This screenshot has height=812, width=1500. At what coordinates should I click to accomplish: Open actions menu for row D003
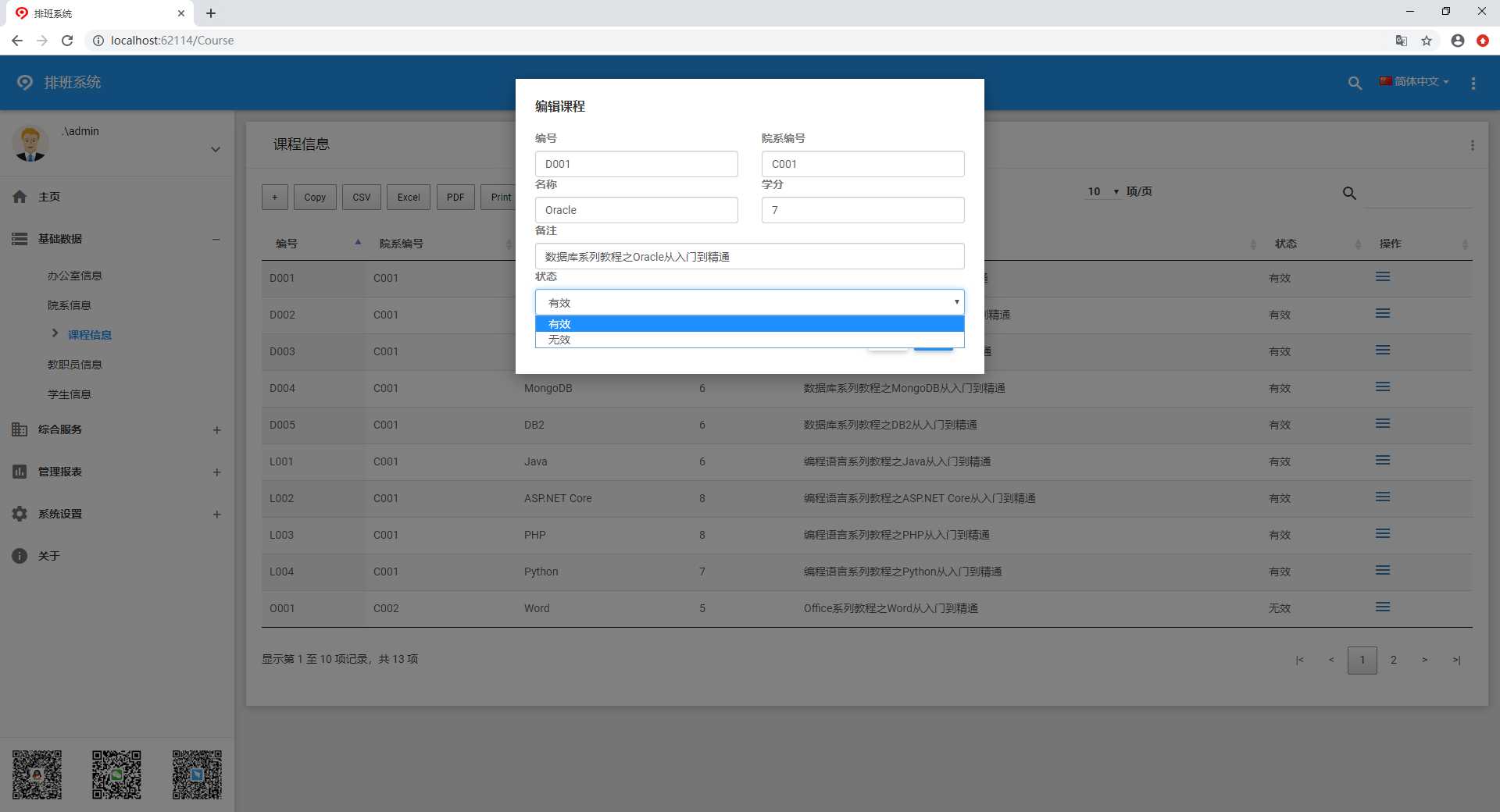[1383, 351]
